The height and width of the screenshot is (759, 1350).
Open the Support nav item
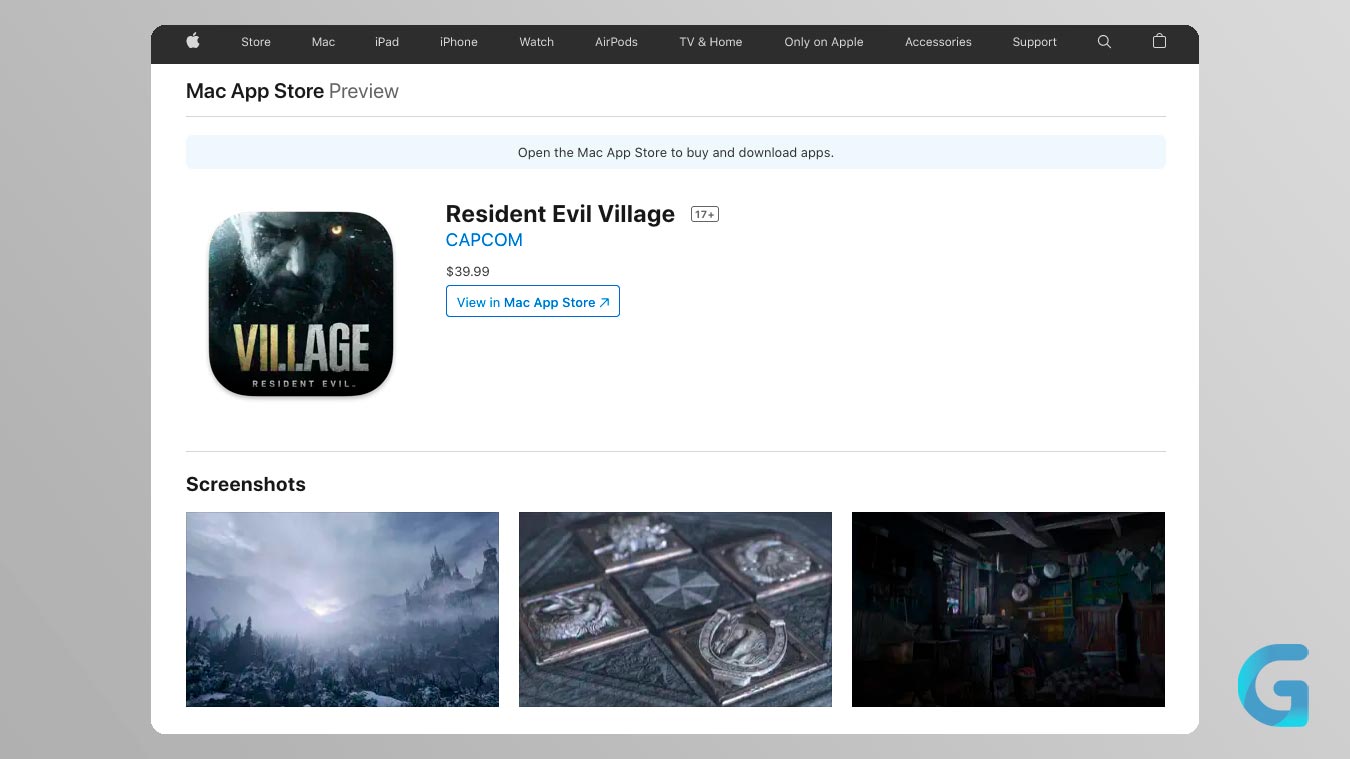1034,42
